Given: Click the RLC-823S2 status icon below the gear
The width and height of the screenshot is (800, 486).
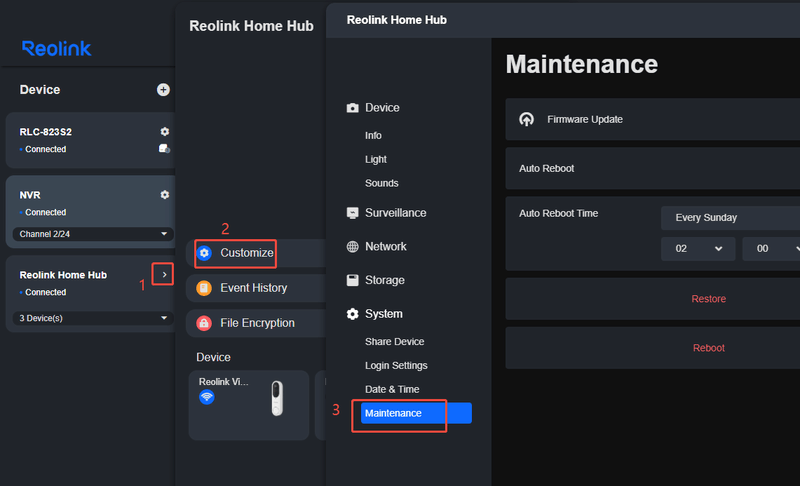Looking at the screenshot, I should tap(164, 148).
